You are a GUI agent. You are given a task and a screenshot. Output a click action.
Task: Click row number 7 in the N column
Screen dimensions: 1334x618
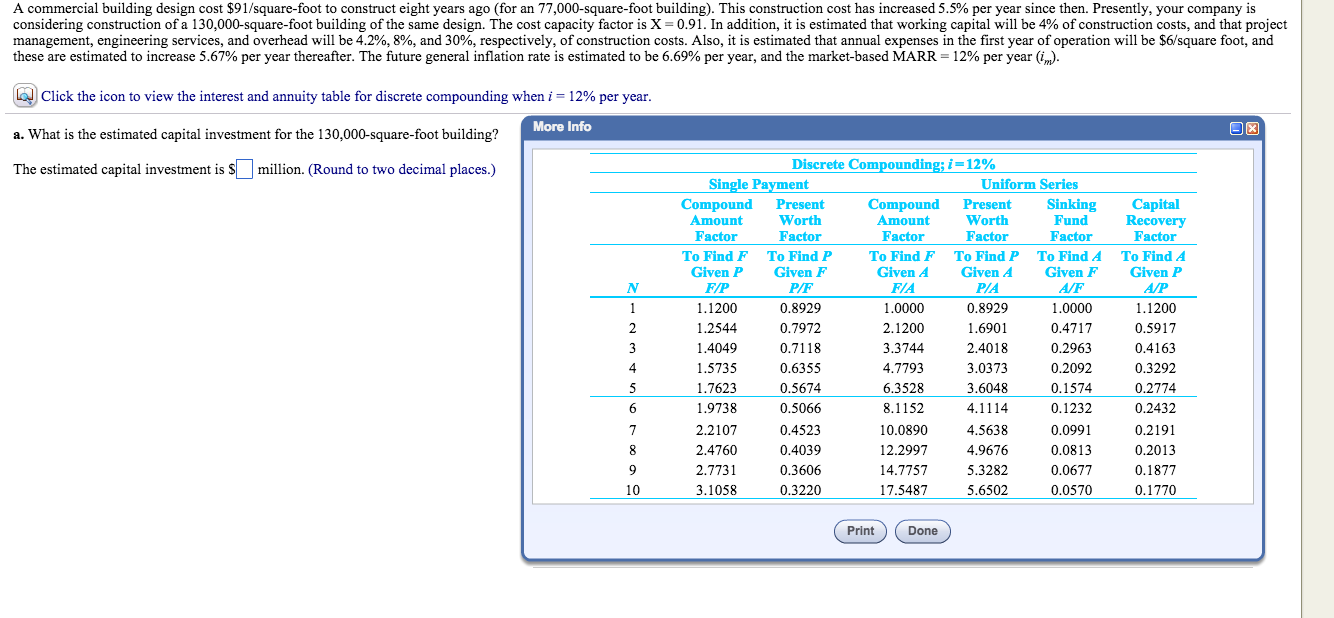(632, 430)
